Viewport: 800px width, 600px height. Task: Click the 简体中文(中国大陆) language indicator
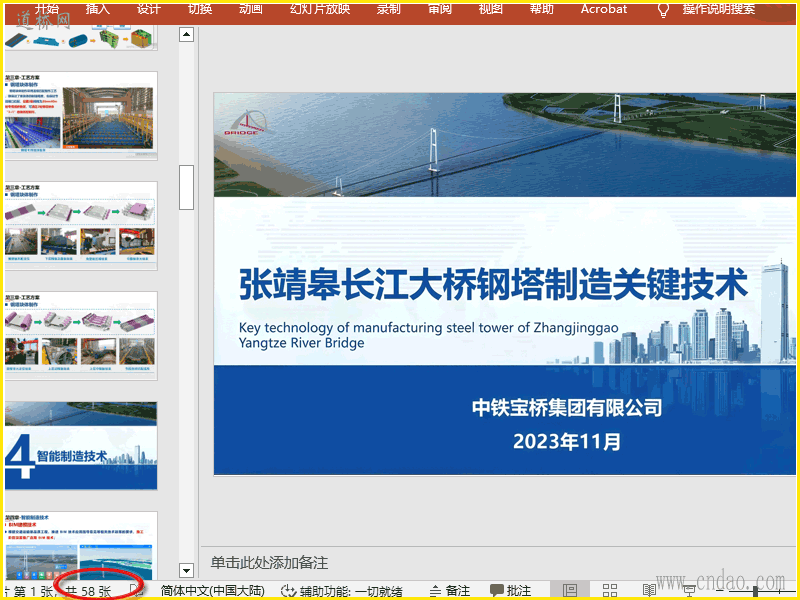coord(213,591)
